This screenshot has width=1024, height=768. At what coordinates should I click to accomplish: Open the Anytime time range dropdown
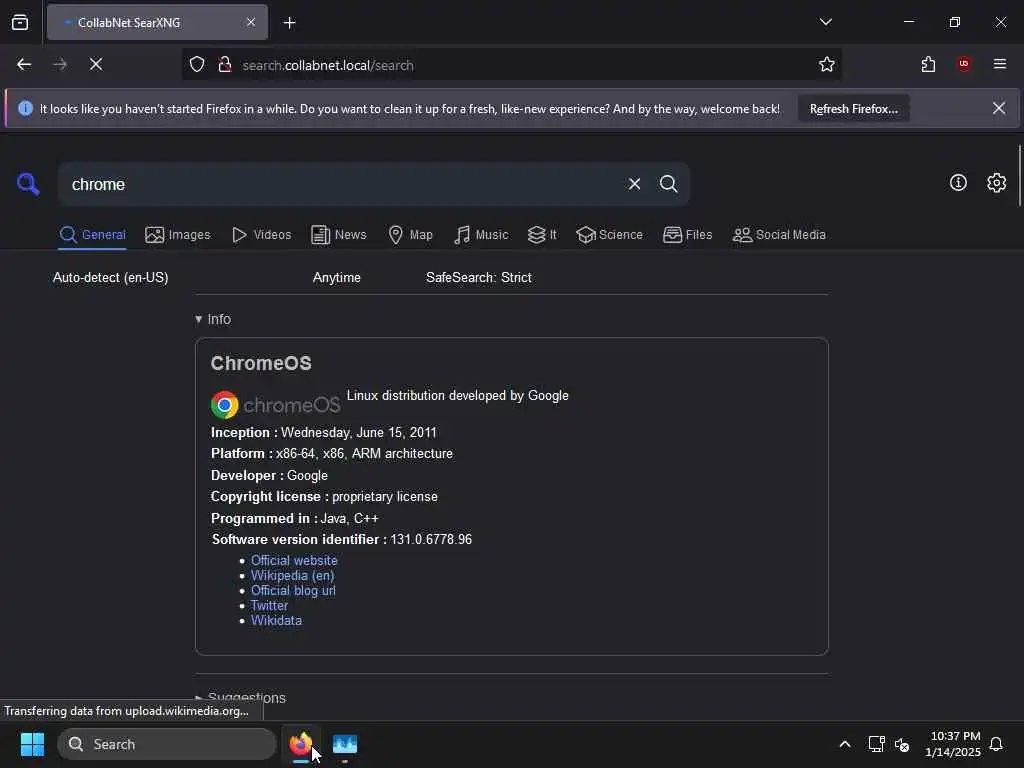coord(336,278)
